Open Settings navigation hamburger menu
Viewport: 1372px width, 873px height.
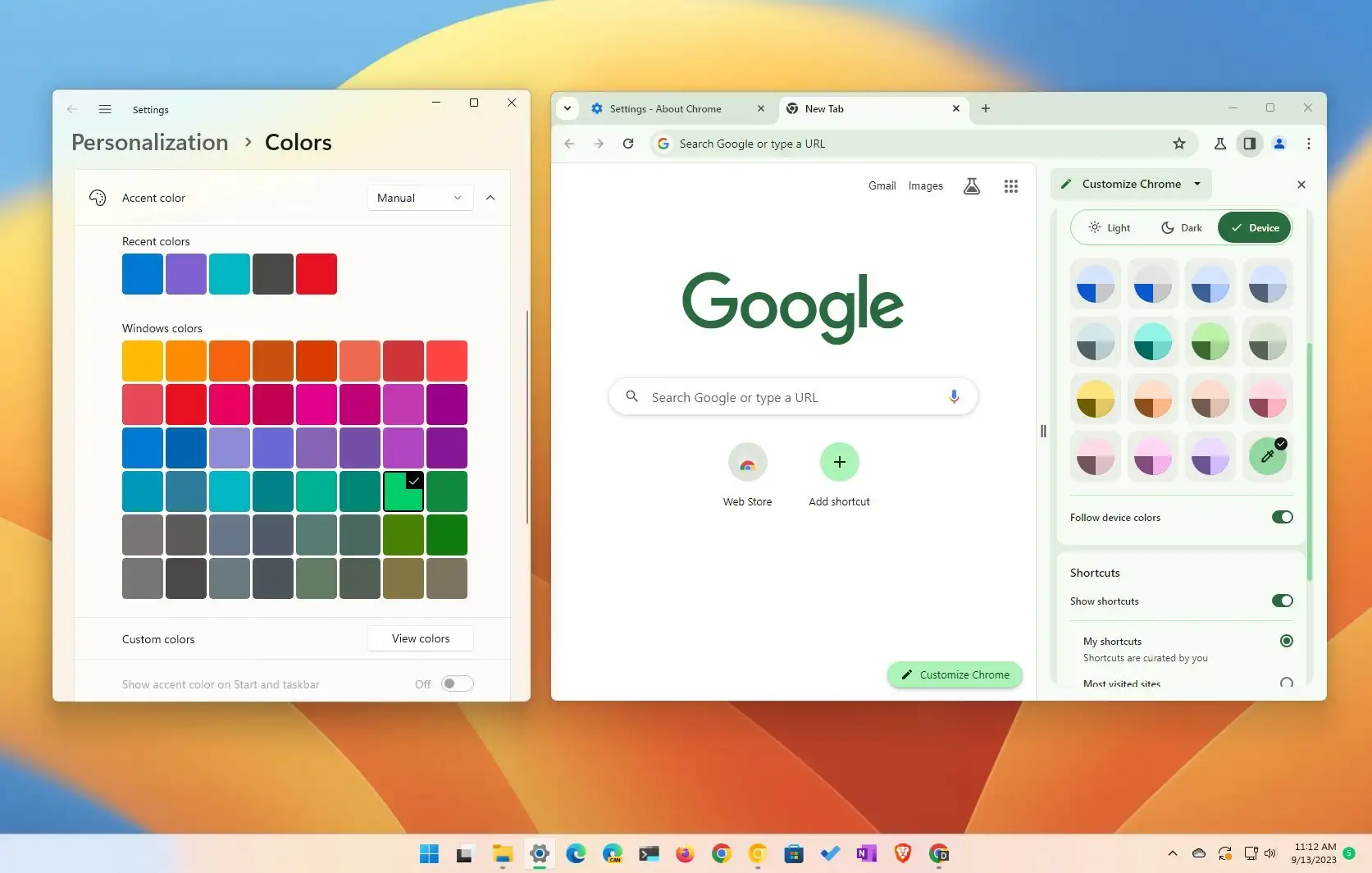click(105, 109)
